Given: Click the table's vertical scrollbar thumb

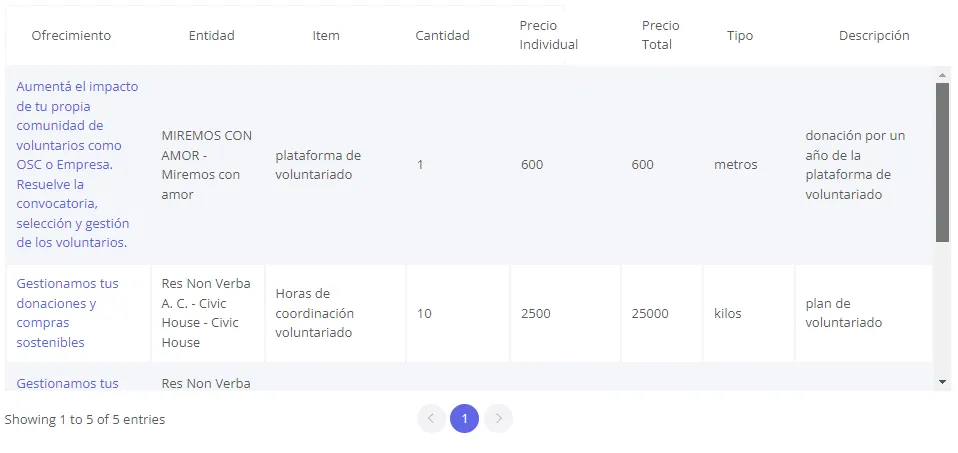Looking at the screenshot, I should click(x=942, y=160).
